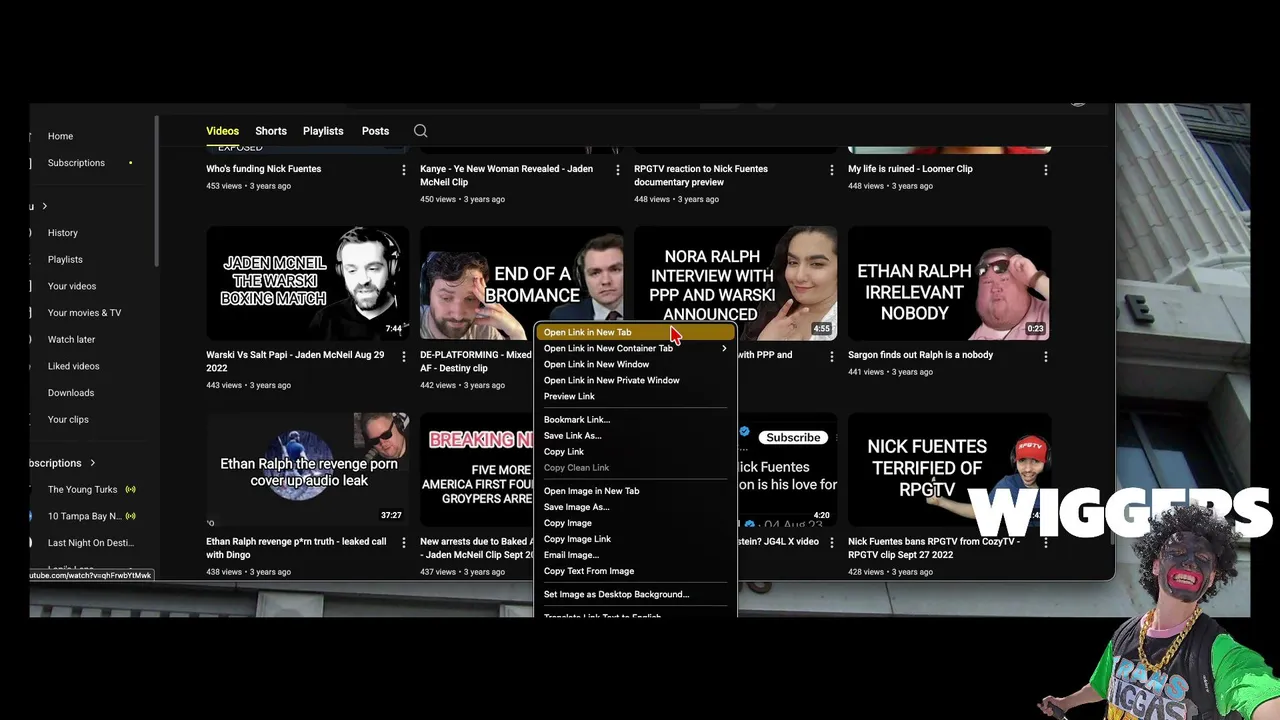This screenshot has height=720, width=1280.
Task: Open The Young Turks subscription channel
Action: (82, 490)
